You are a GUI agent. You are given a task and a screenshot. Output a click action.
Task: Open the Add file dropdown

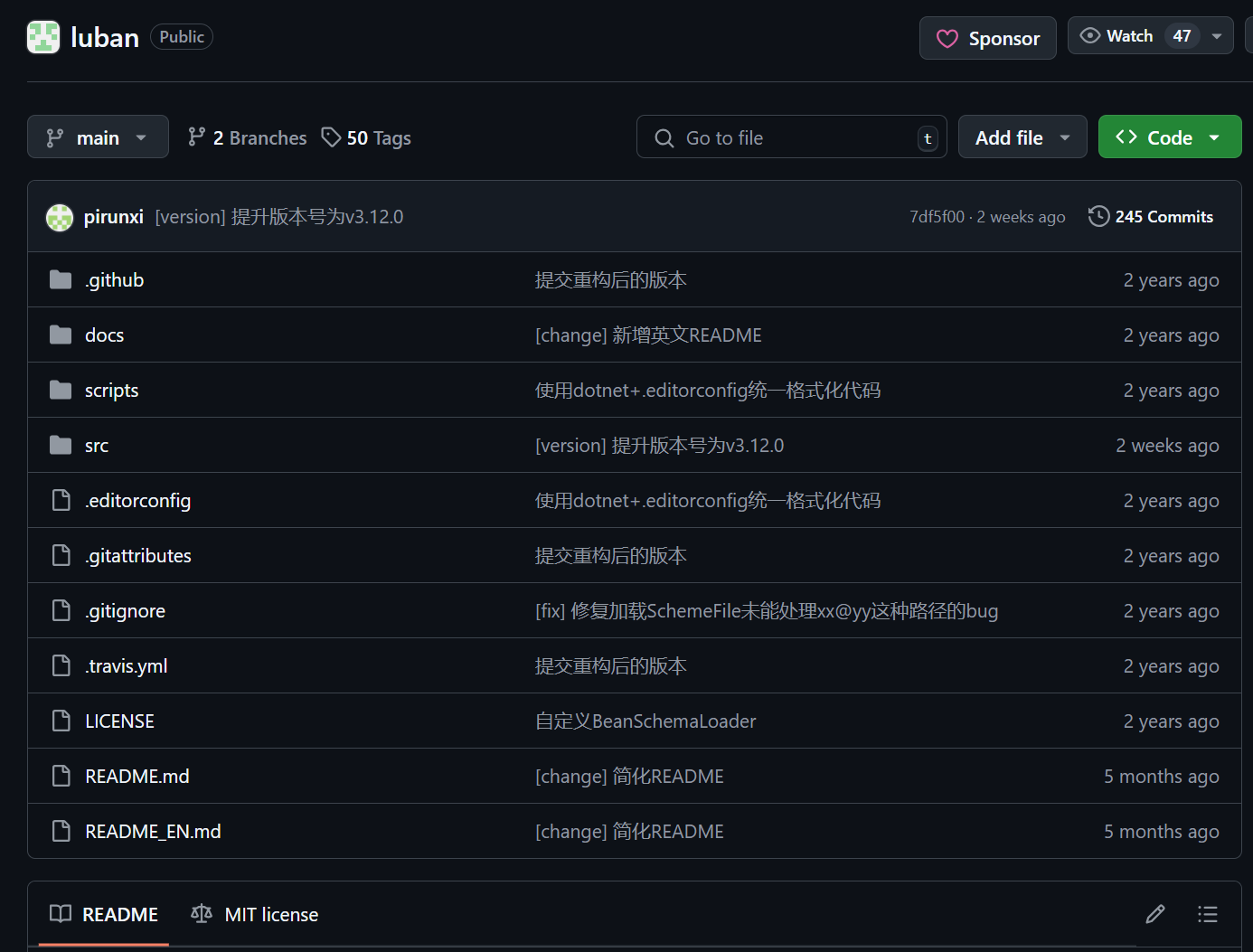pos(1022,137)
